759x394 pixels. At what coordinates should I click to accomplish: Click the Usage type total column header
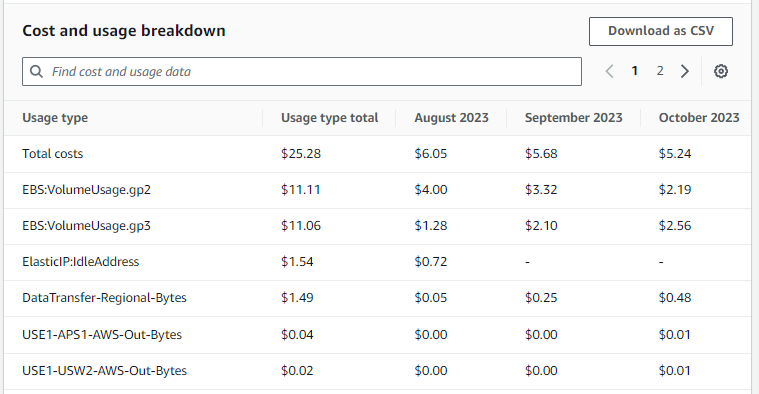coord(330,118)
